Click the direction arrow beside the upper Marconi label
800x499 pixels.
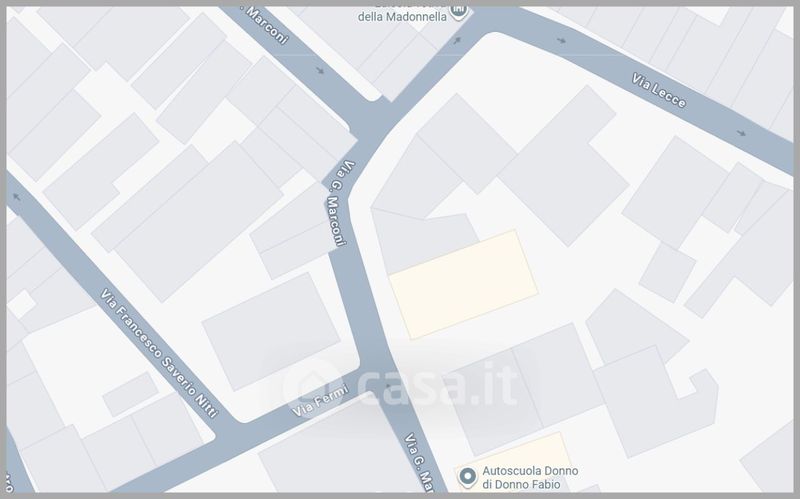coord(320,70)
